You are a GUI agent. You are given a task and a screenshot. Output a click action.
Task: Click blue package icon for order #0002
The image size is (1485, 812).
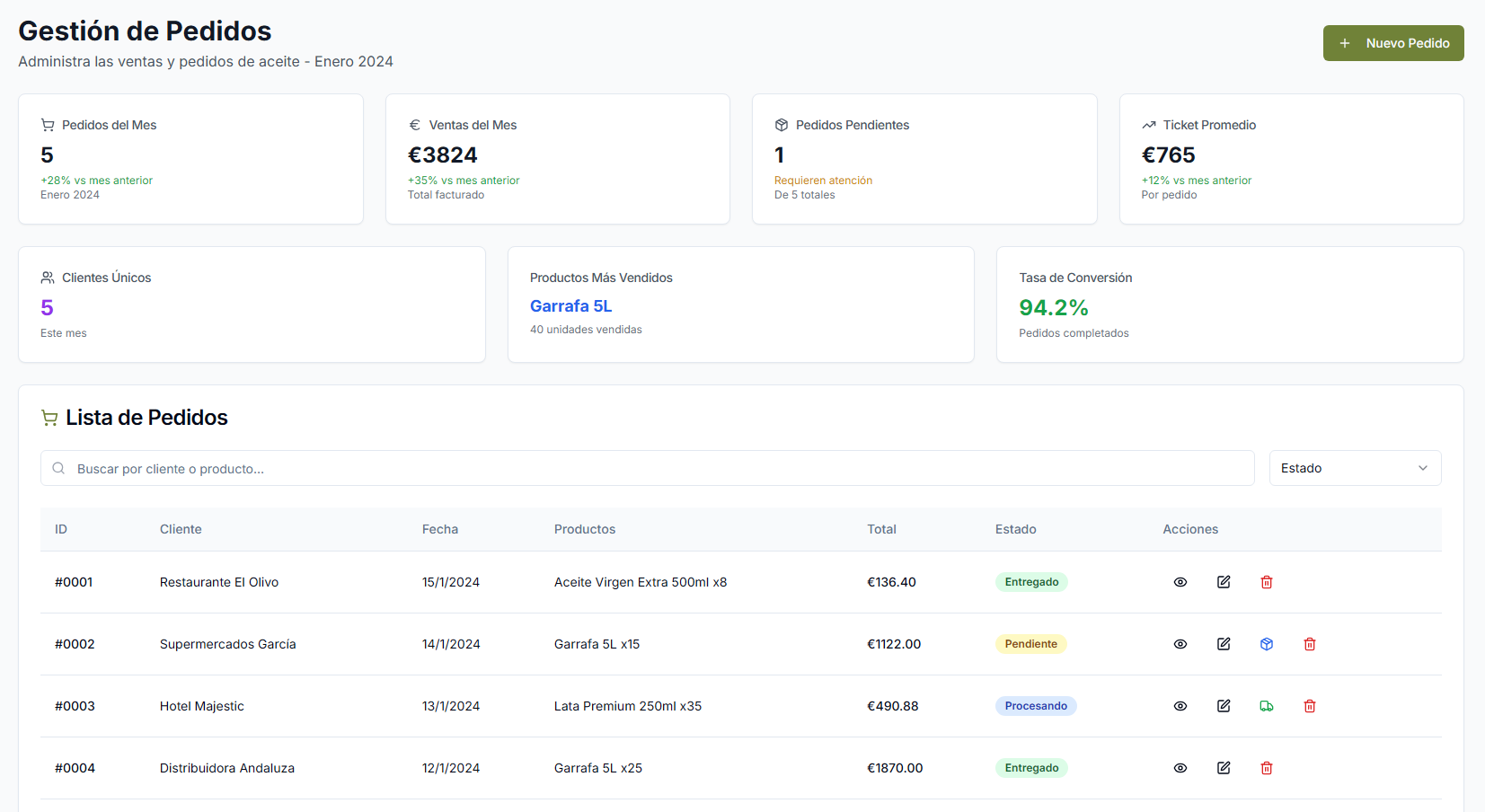tap(1267, 644)
